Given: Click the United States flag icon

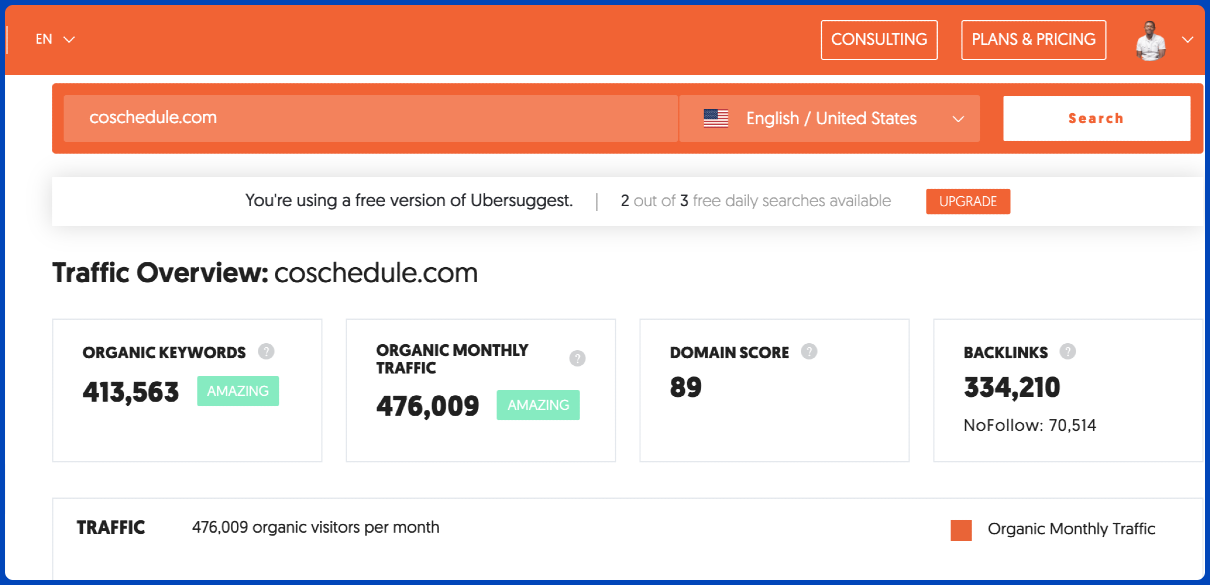Looking at the screenshot, I should point(716,118).
